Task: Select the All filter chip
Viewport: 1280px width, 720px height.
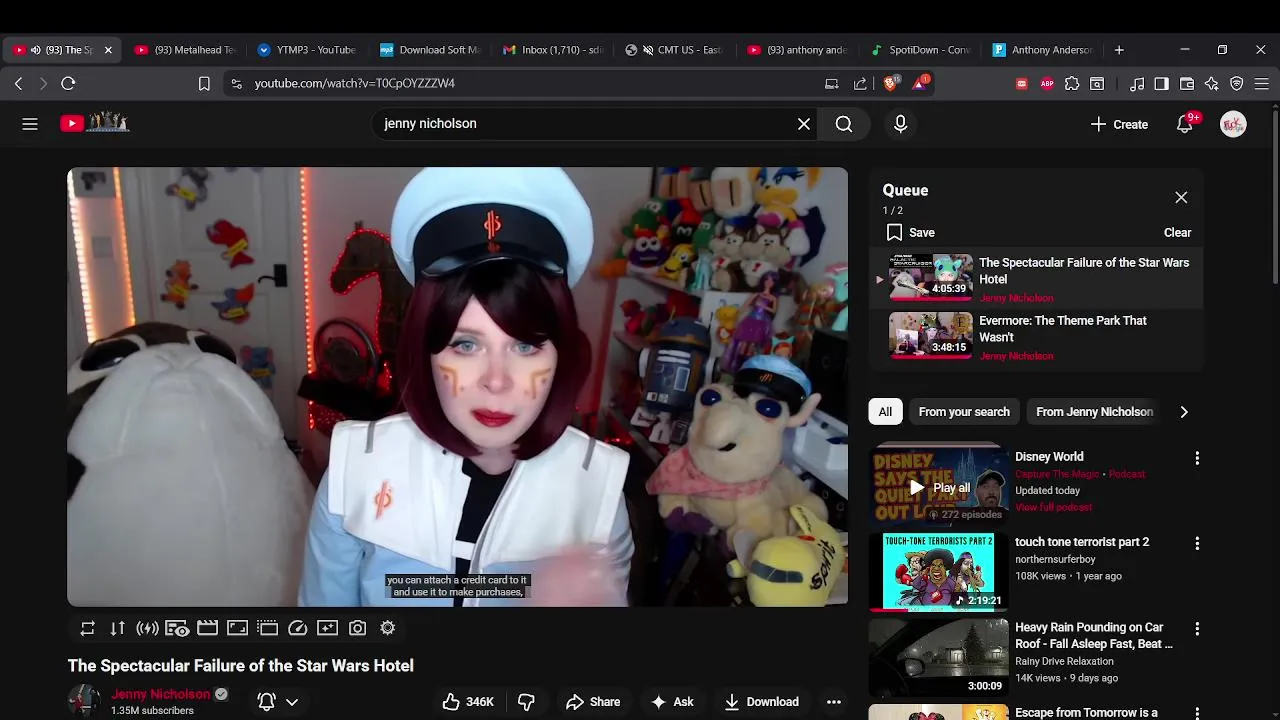Action: [885, 412]
